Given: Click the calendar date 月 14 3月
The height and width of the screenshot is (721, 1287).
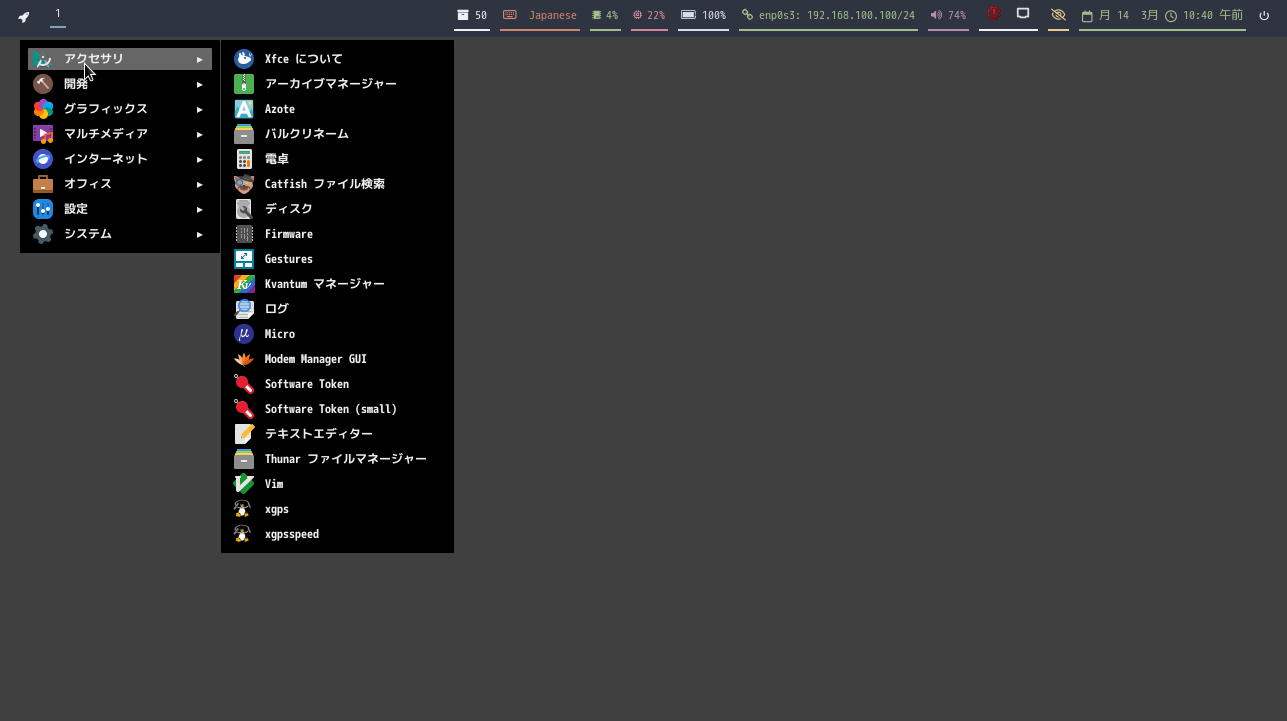Looking at the screenshot, I should coord(1121,16).
